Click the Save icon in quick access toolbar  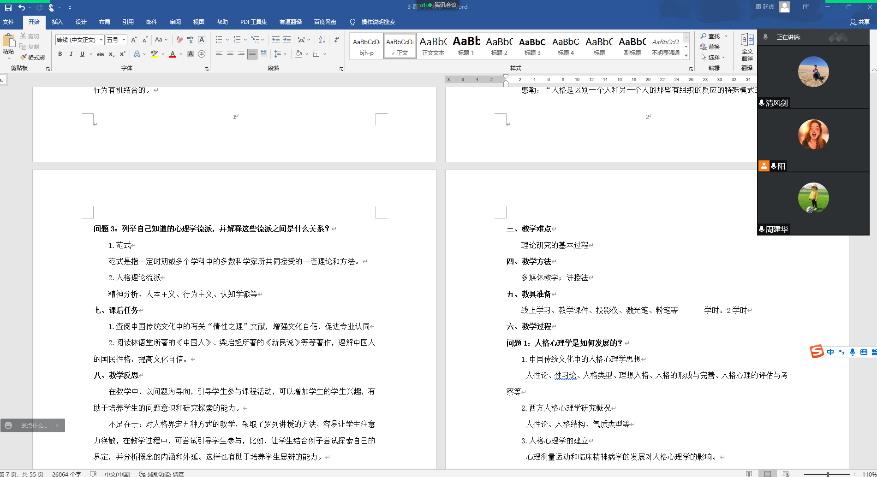7,7
